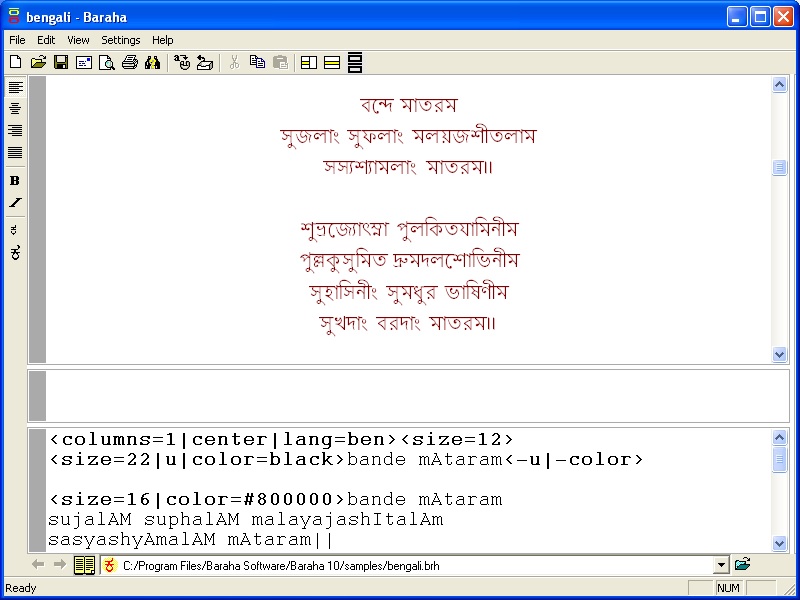Toggle italic formatting icon
Viewport: 800px width, 600px height.
15,203
